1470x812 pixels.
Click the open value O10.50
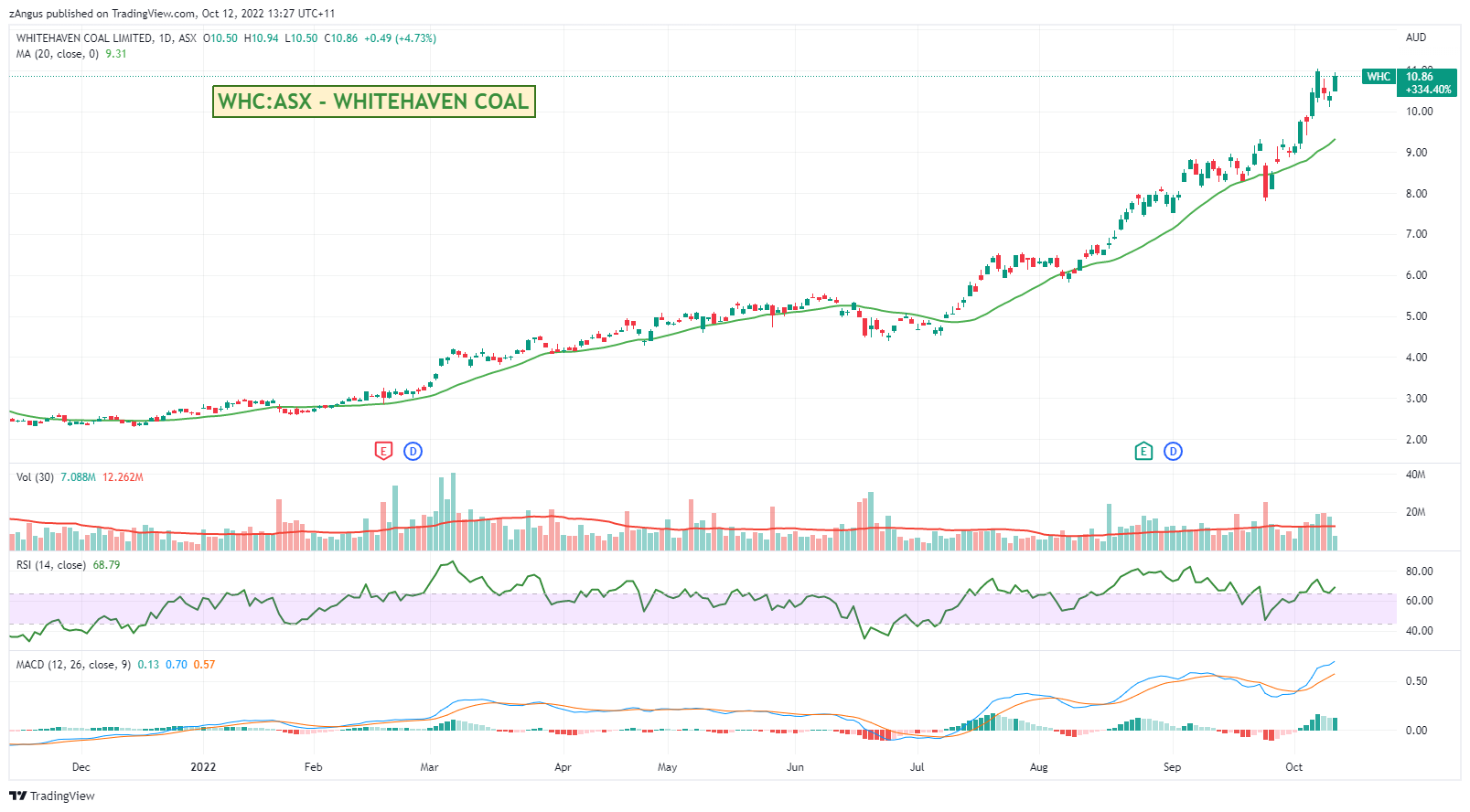[220, 38]
